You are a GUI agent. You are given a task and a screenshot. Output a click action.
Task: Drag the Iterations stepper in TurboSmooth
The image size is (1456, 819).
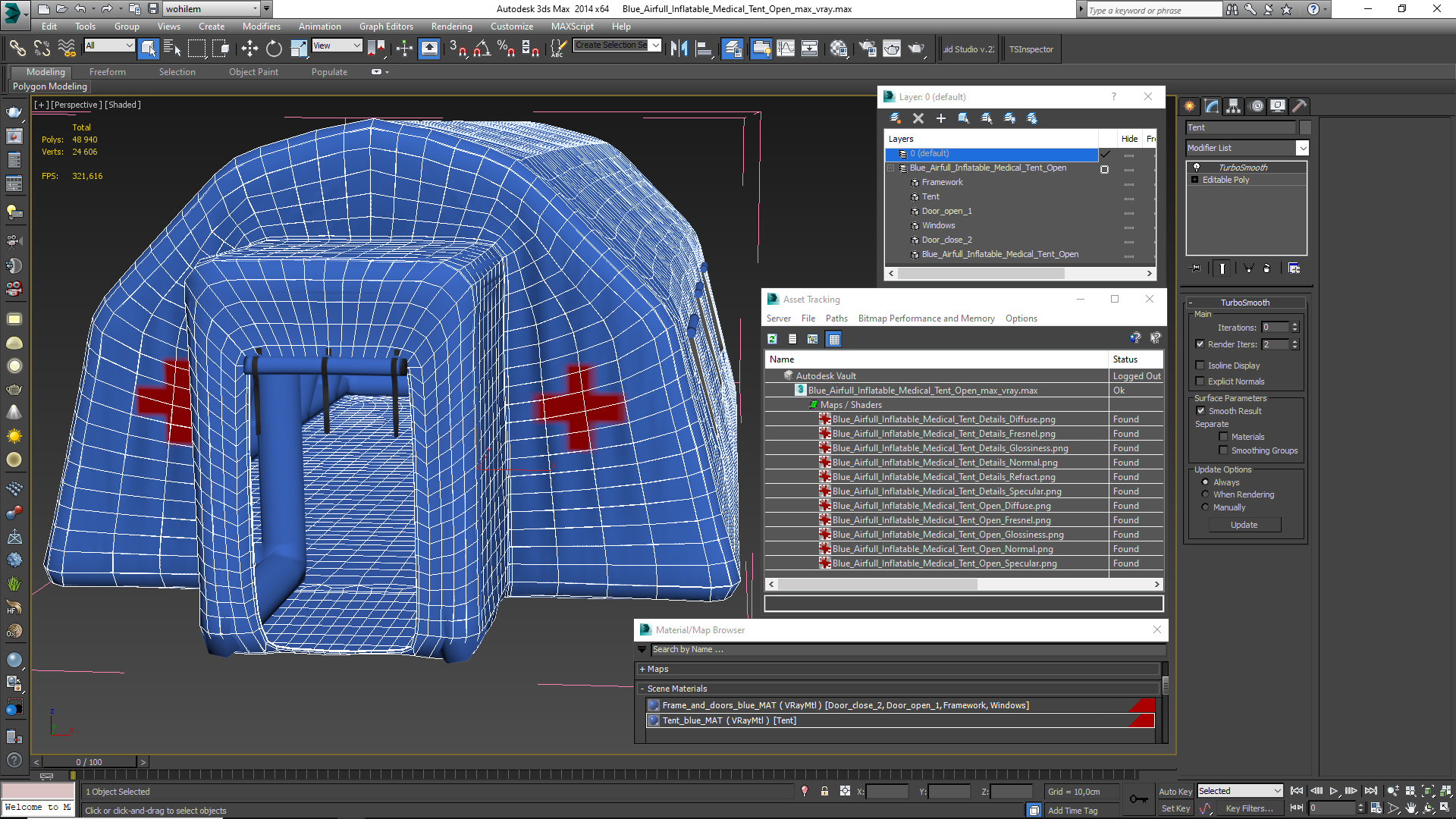[1295, 327]
